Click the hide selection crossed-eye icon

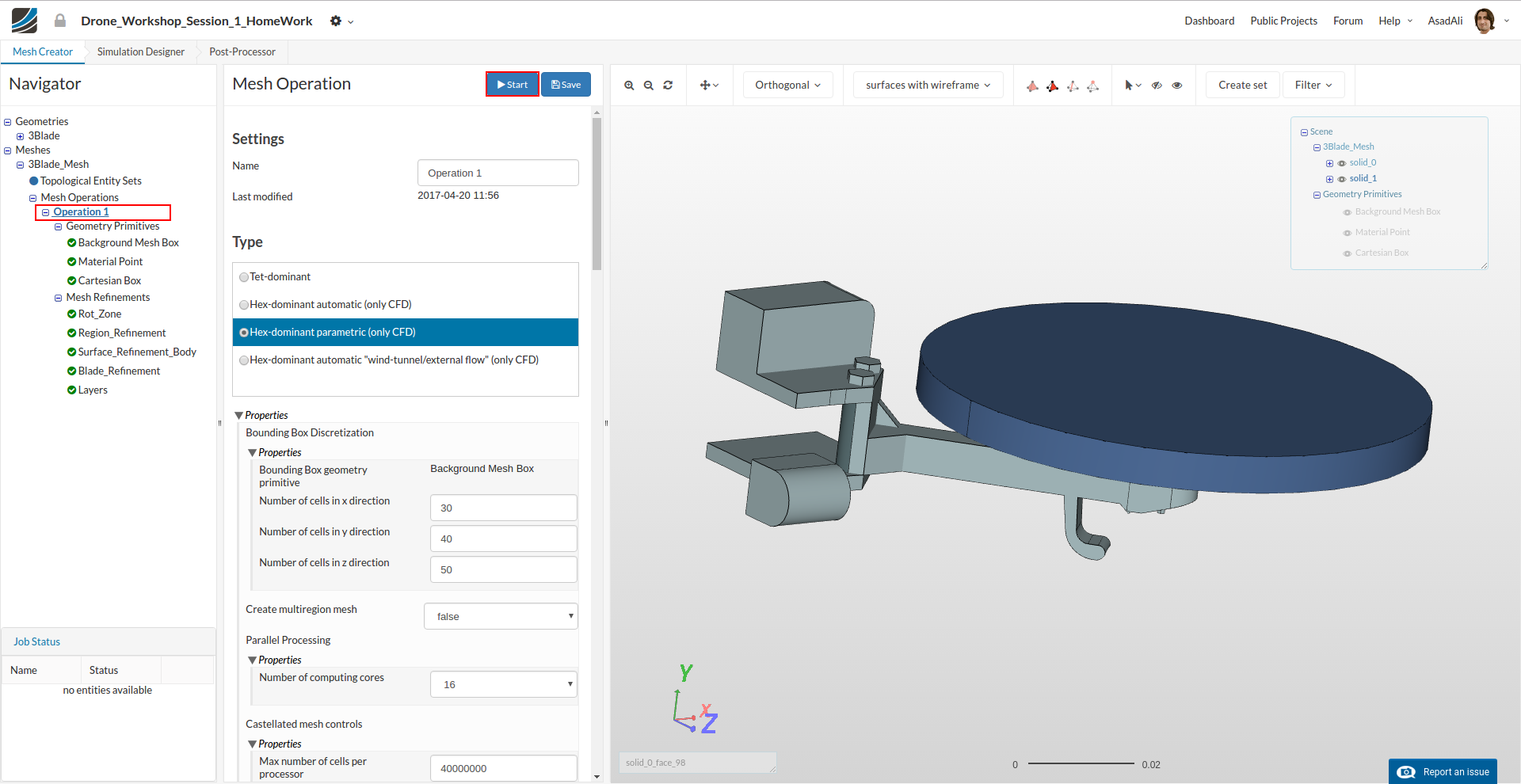(x=1157, y=86)
